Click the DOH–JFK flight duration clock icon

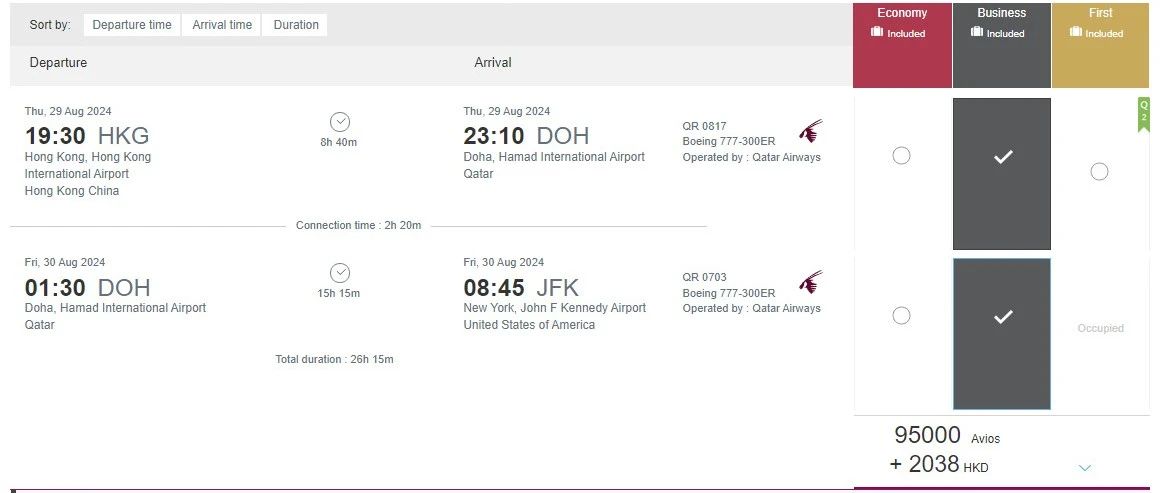(340, 273)
